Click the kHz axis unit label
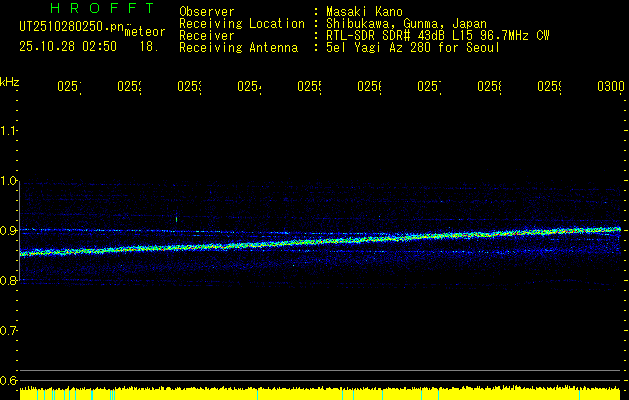The width and height of the screenshot is (629, 400). click(10, 81)
